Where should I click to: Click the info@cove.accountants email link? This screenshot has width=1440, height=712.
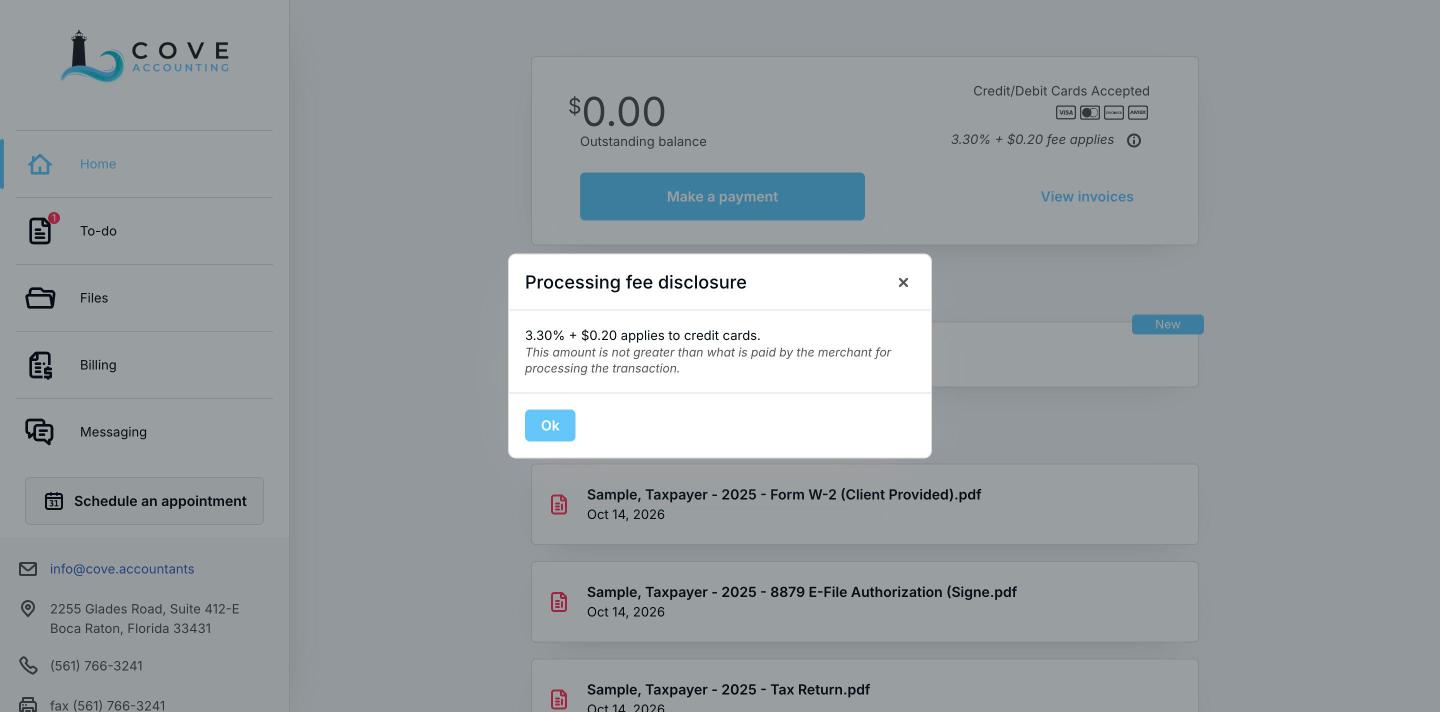(x=122, y=569)
